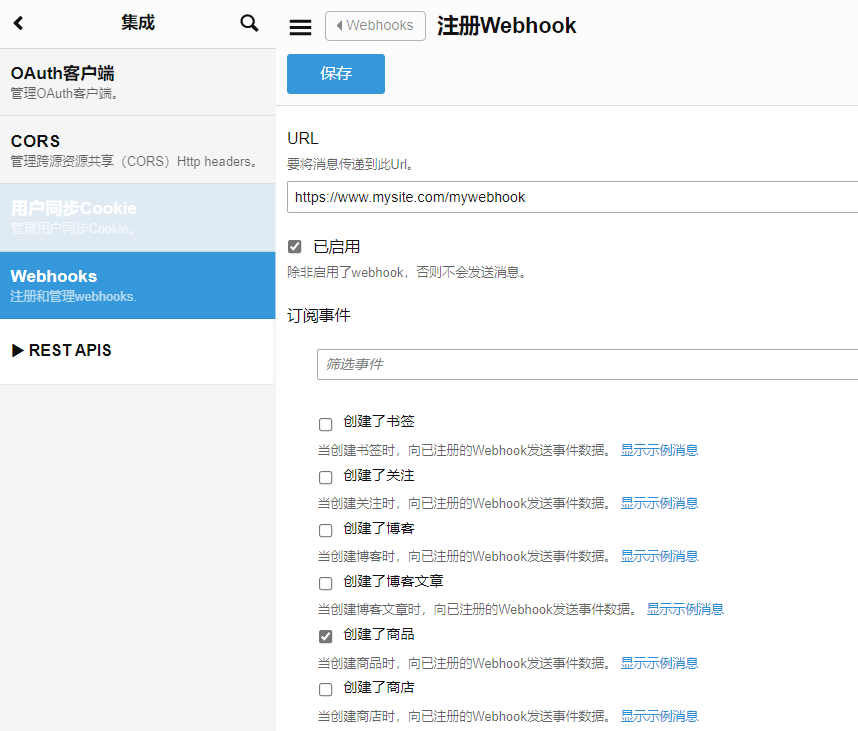Image resolution: width=858 pixels, height=731 pixels.
Task: Toggle the hamburger menu icon
Action: [300, 27]
